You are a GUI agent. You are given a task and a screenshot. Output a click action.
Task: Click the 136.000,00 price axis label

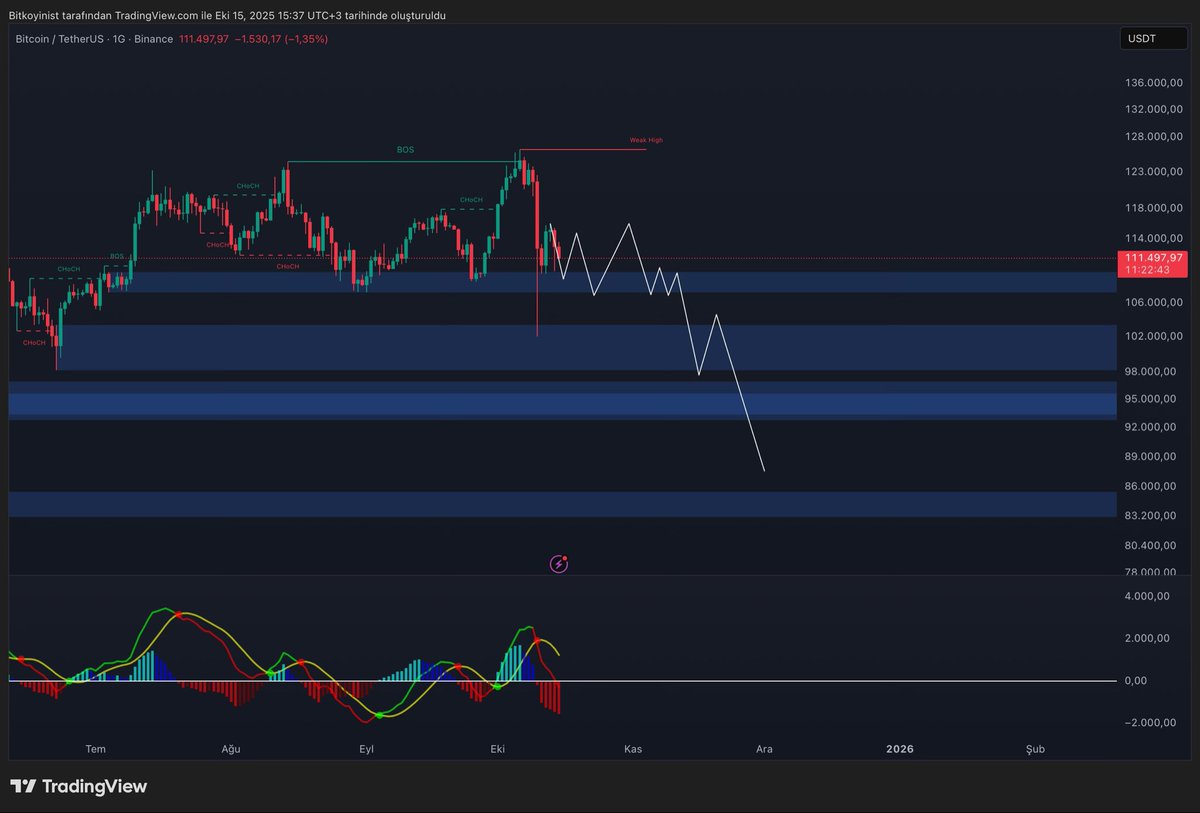[x=1155, y=82]
